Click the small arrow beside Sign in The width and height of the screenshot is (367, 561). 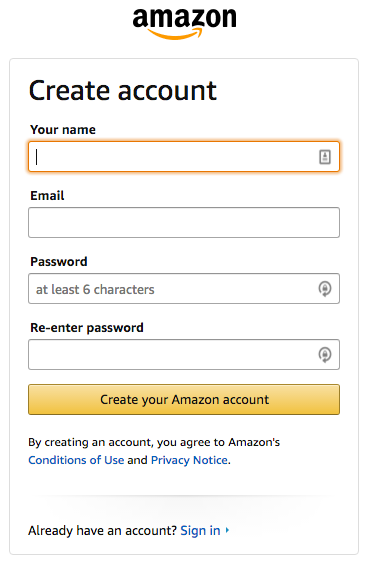[x=227, y=530]
